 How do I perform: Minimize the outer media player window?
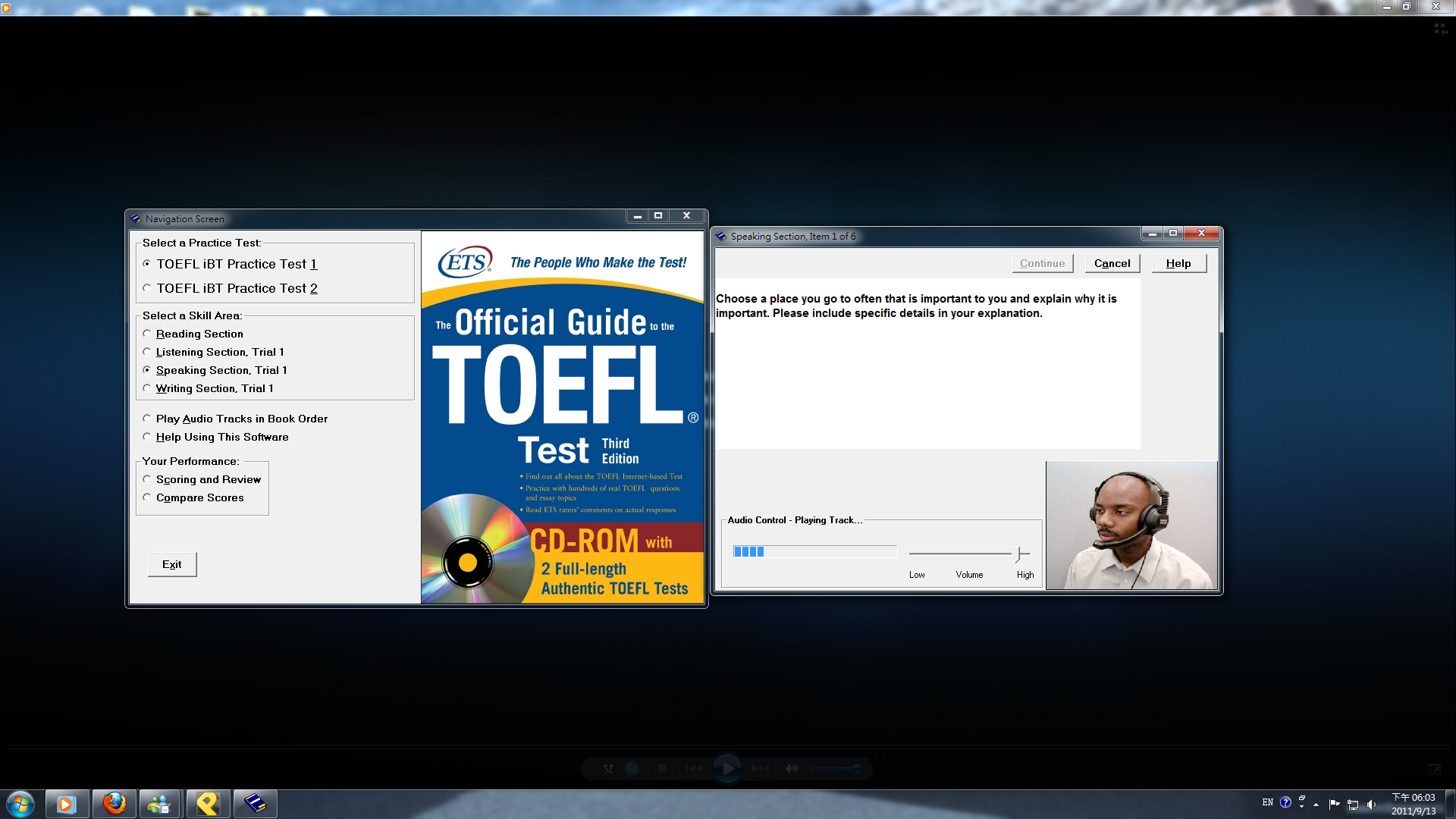[x=1387, y=7]
